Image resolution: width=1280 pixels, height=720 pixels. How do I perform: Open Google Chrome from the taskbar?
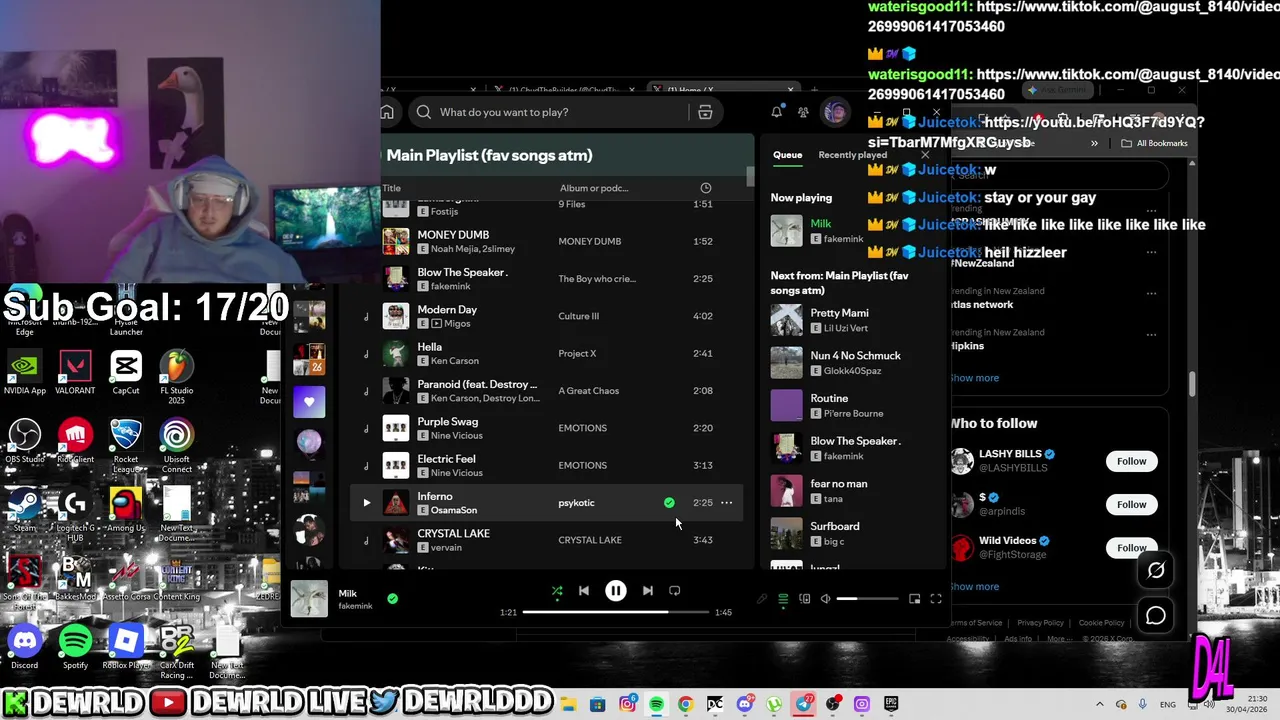(x=685, y=704)
